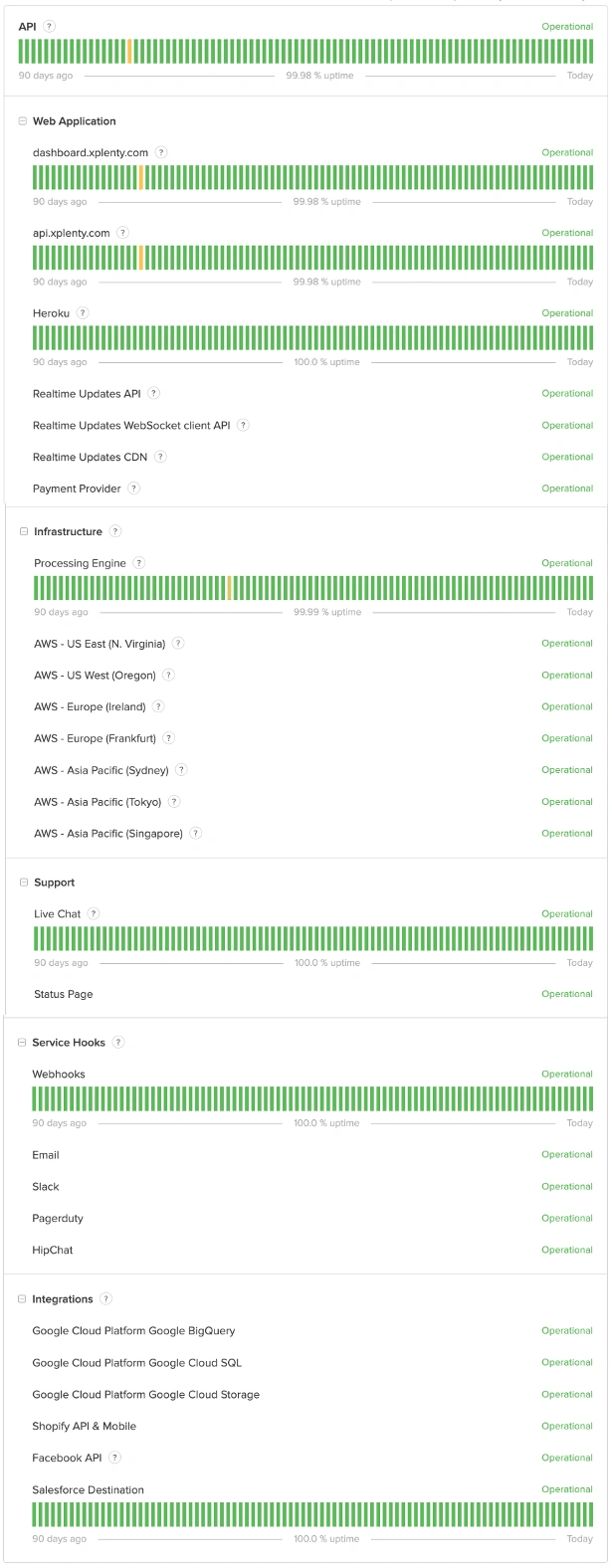
Task: Collapse the Infrastructure group
Action: click(x=24, y=531)
